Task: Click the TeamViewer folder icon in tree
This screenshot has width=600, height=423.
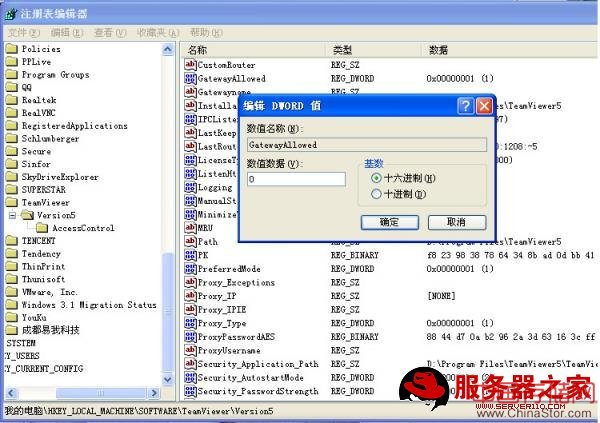Action: (x=12, y=202)
